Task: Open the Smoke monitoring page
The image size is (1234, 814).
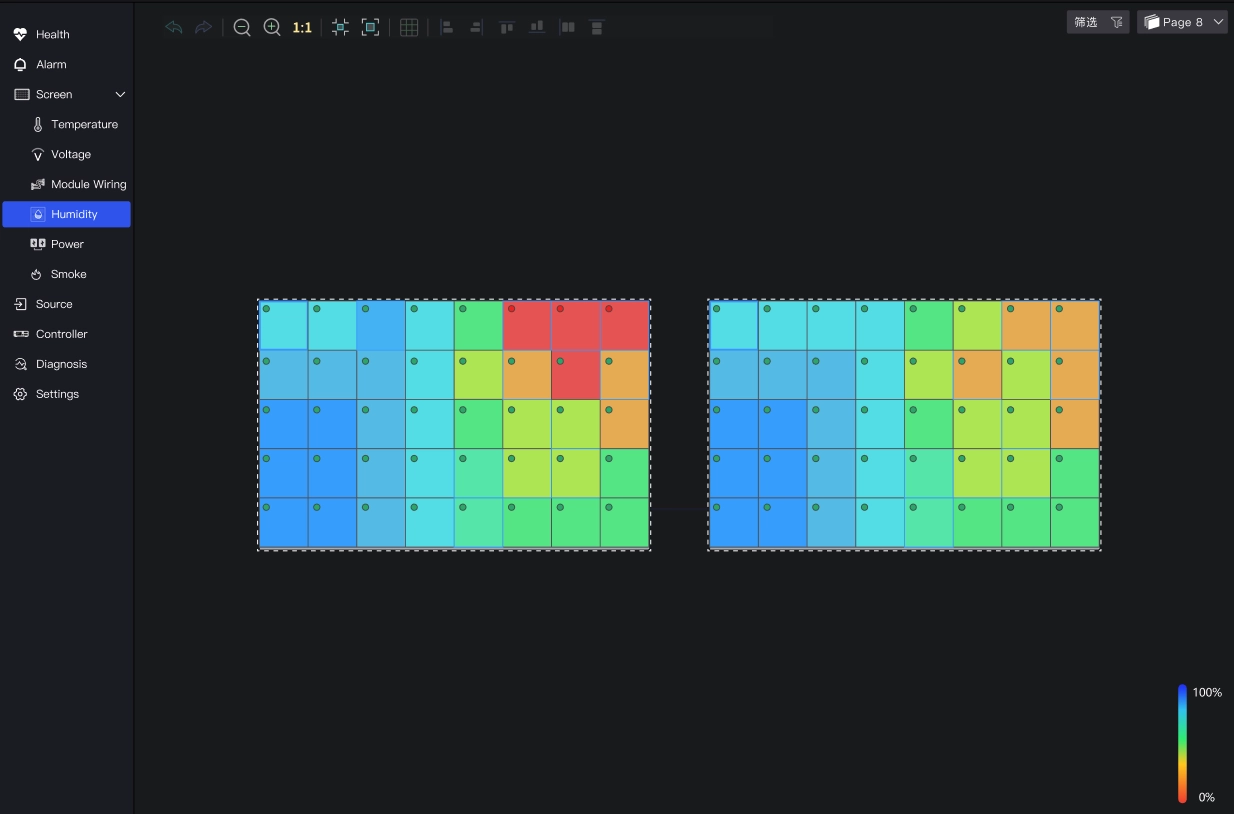Action: click(68, 274)
